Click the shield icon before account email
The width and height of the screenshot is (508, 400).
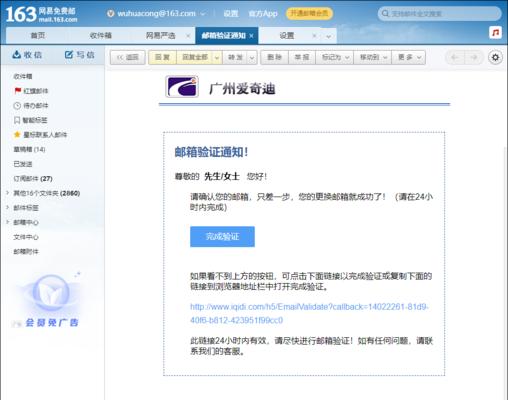(x=111, y=14)
